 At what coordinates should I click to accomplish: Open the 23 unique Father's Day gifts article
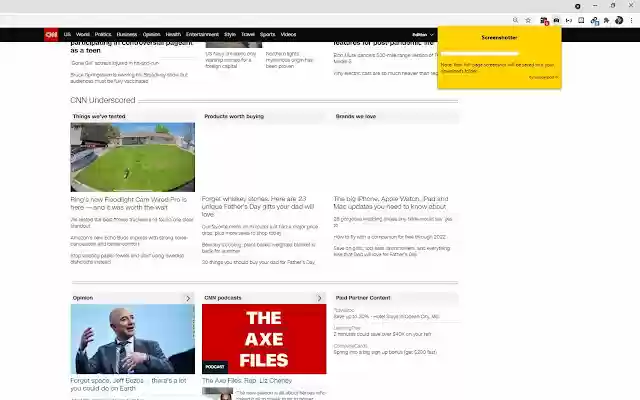(x=258, y=207)
